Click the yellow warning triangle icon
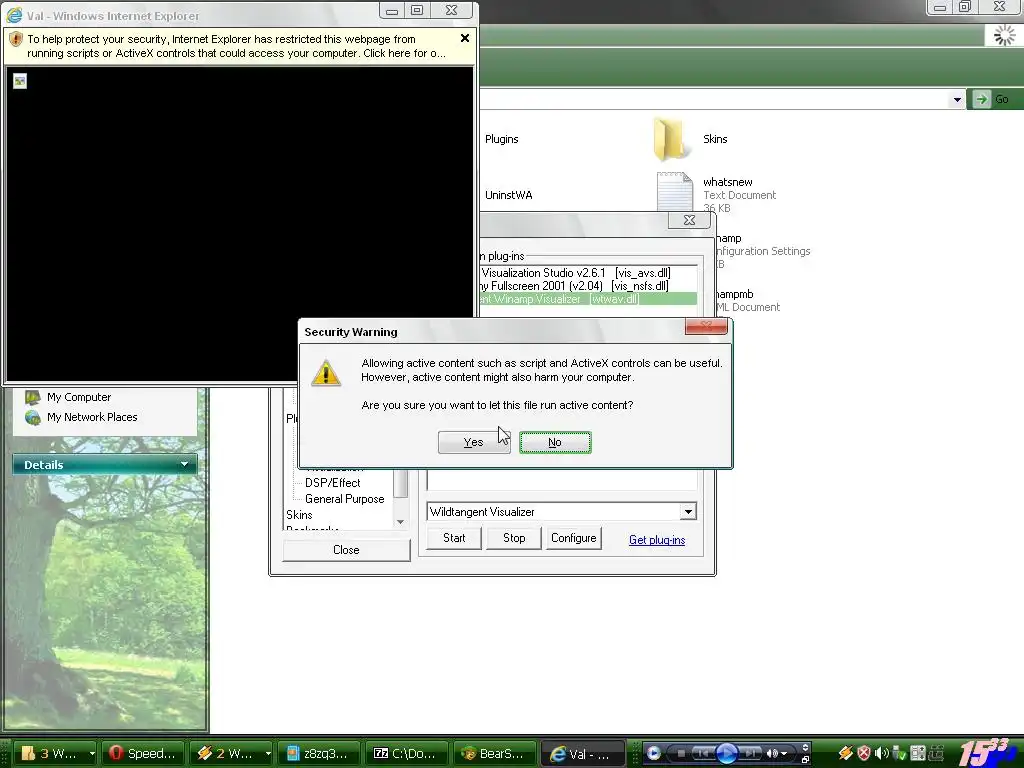 point(325,373)
